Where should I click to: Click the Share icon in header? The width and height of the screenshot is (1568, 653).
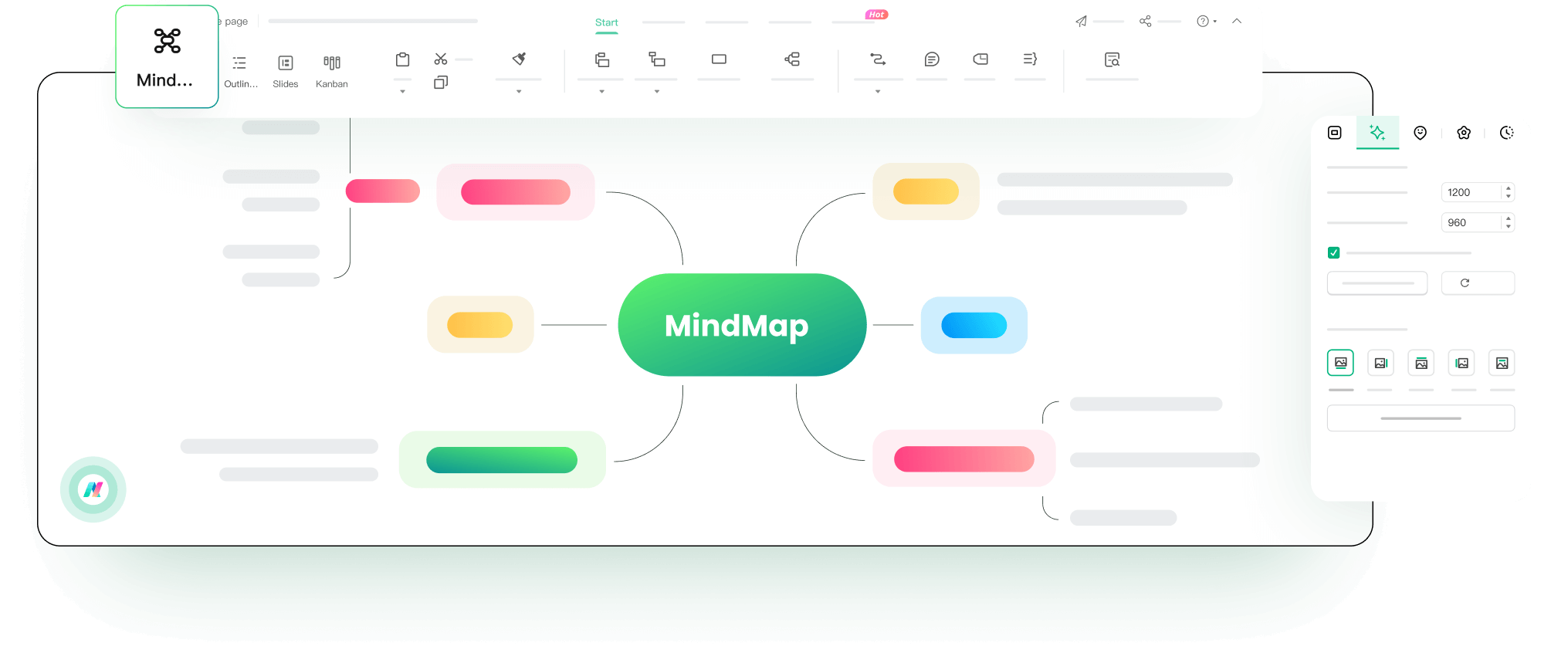coord(1146,22)
